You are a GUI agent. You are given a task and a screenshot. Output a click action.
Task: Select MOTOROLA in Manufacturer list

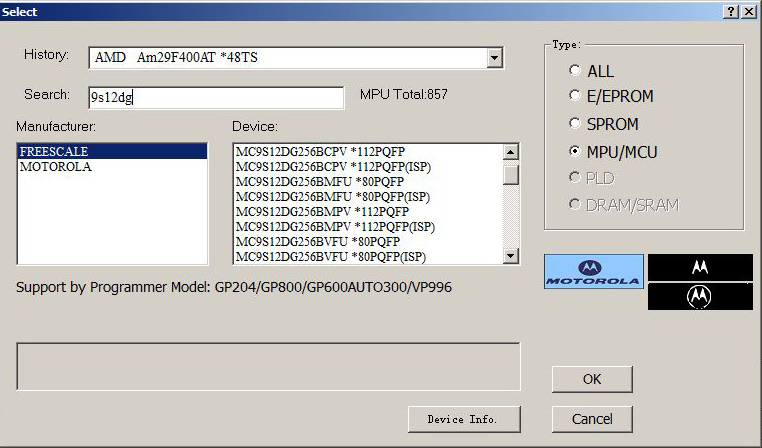pos(112,167)
